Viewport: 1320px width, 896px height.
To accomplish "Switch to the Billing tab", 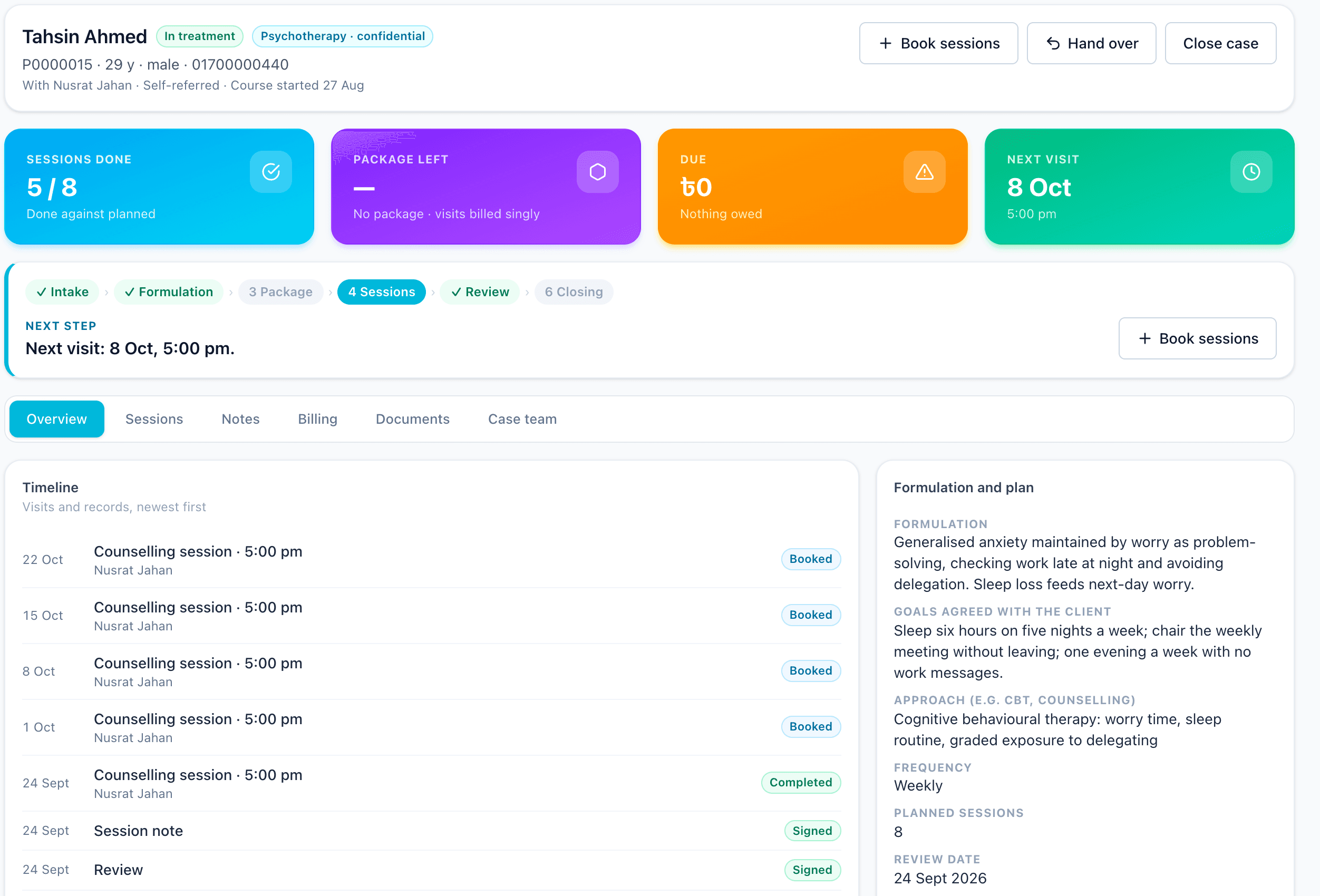I will click(x=317, y=419).
